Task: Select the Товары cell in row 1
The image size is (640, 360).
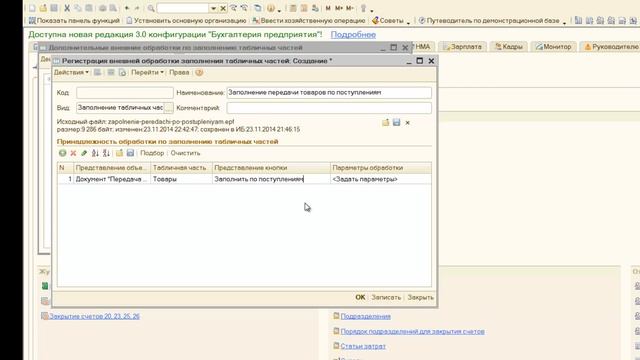Action: tap(182, 179)
